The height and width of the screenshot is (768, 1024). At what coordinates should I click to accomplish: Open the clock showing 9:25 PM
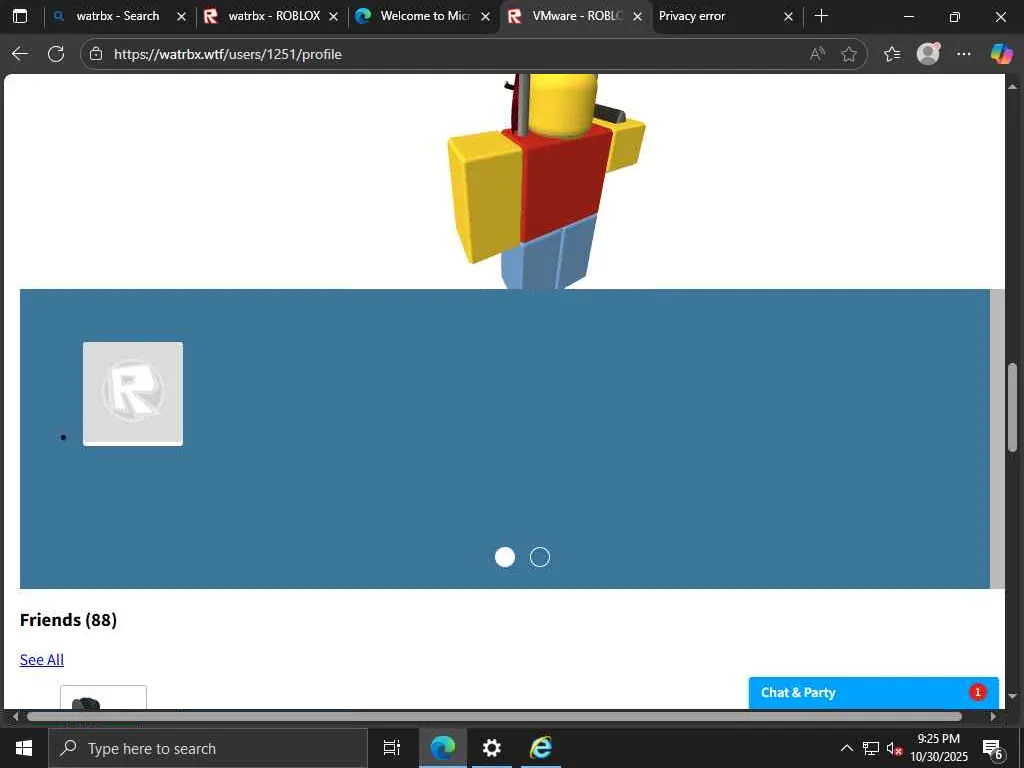coord(939,748)
